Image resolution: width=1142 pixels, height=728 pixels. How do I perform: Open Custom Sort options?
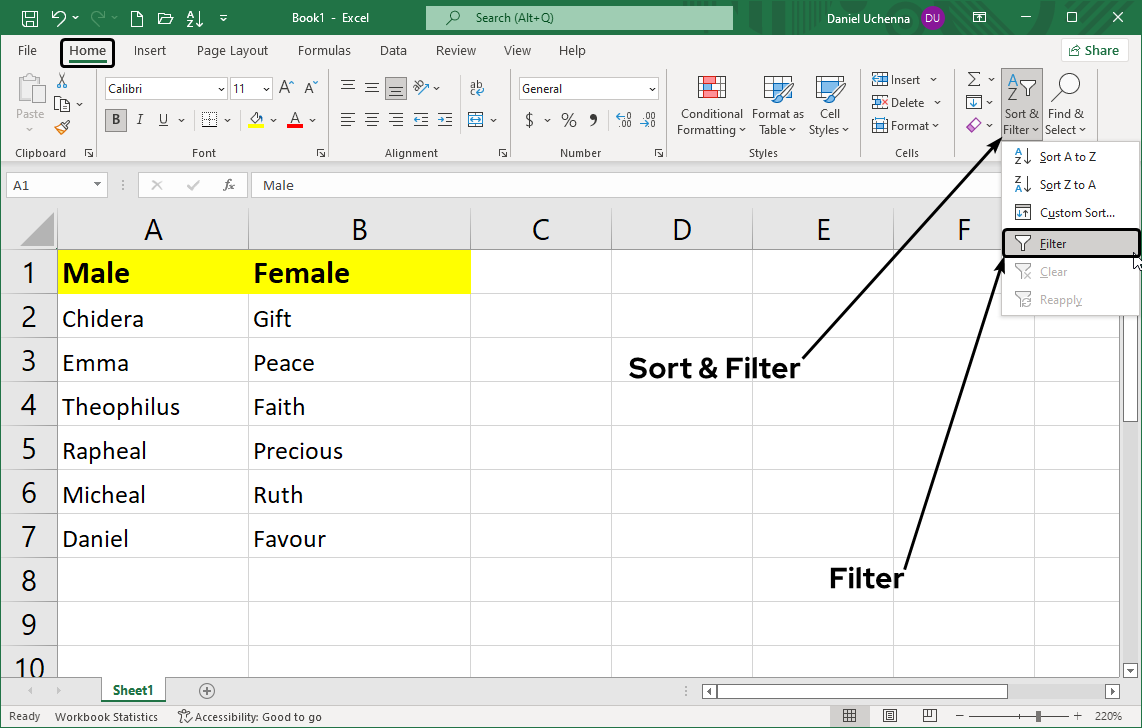click(x=1070, y=212)
